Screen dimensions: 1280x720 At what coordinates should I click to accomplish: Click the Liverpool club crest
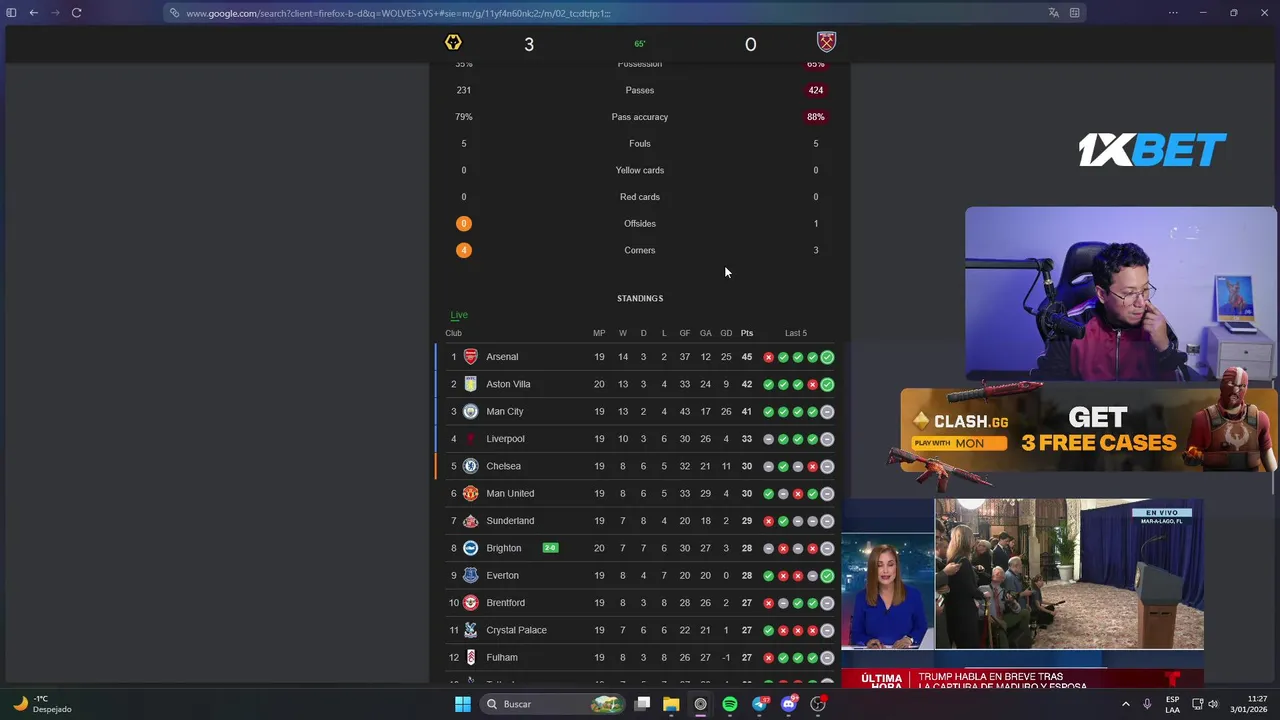470,439
